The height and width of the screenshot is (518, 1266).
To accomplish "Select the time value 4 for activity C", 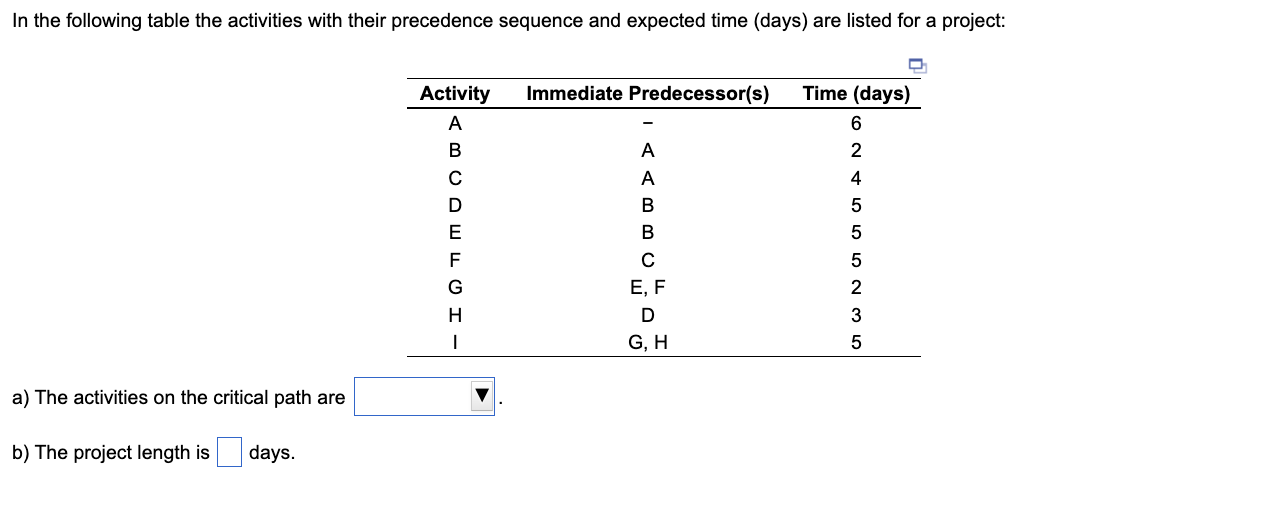I will point(856,179).
